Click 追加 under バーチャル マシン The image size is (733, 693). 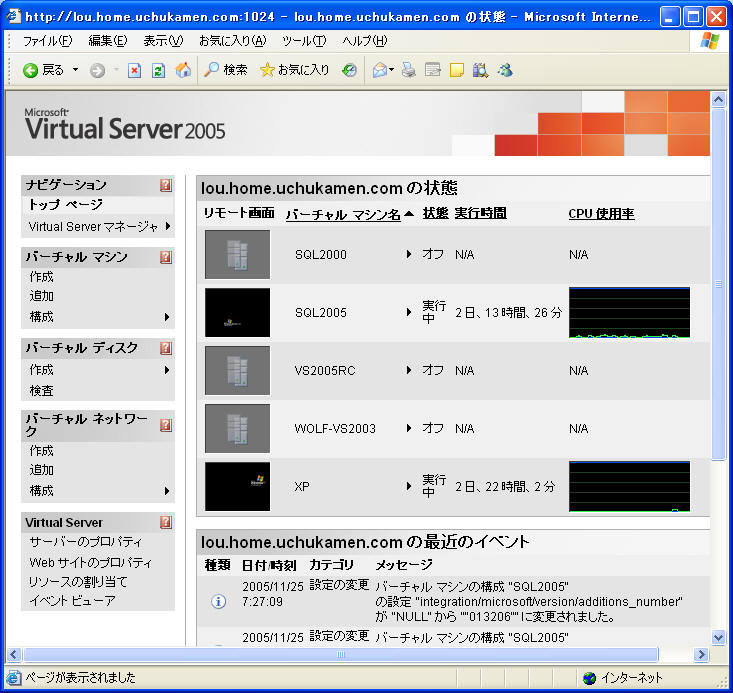tap(41, 296)
